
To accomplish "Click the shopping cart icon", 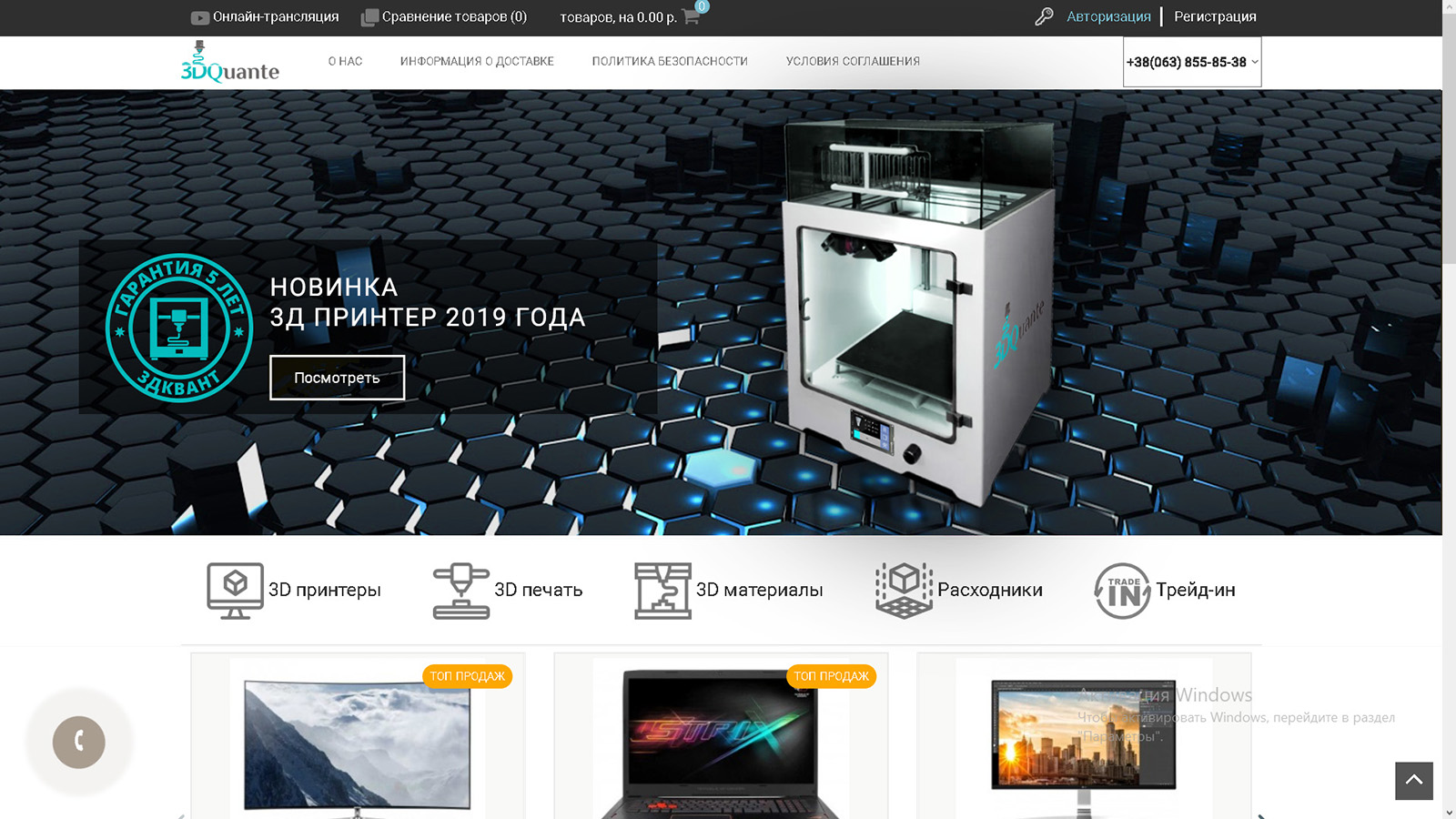I will [x=691, y=16].
